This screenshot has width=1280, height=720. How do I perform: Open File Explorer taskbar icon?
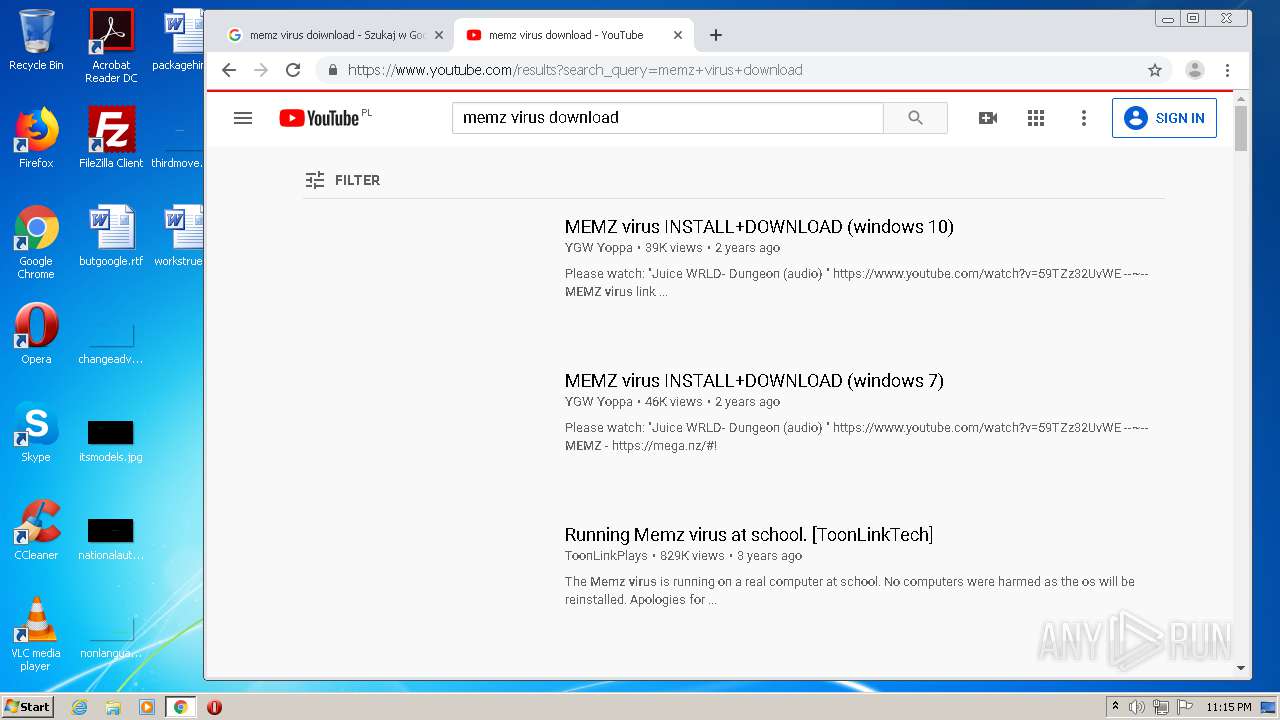coord(113,707)
